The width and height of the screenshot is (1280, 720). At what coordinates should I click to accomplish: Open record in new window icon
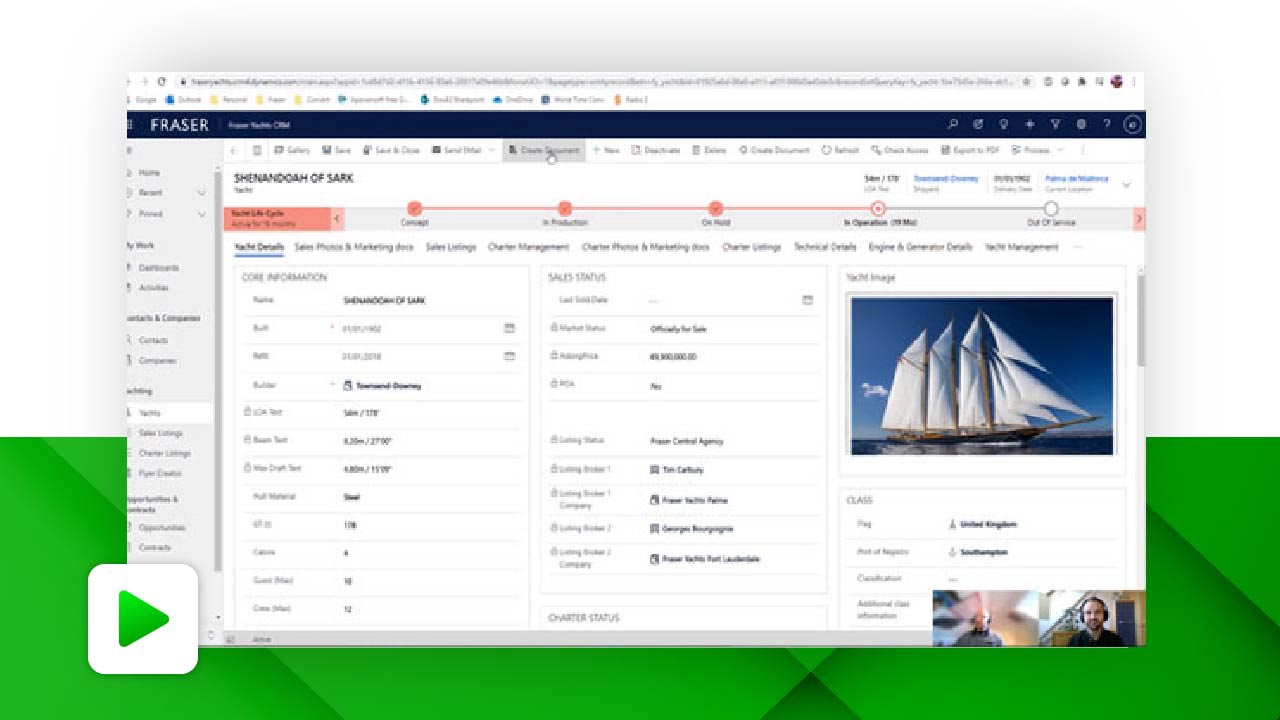point(256,150)
